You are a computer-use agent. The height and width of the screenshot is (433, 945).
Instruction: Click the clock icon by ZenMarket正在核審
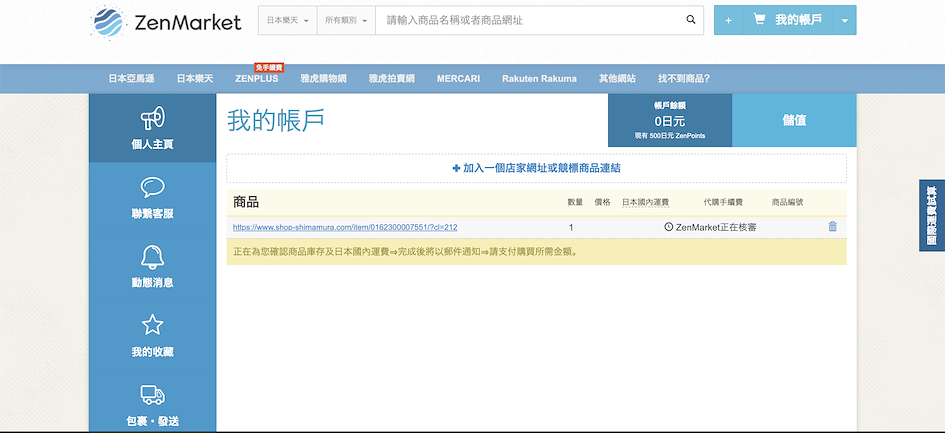point(668,227)
